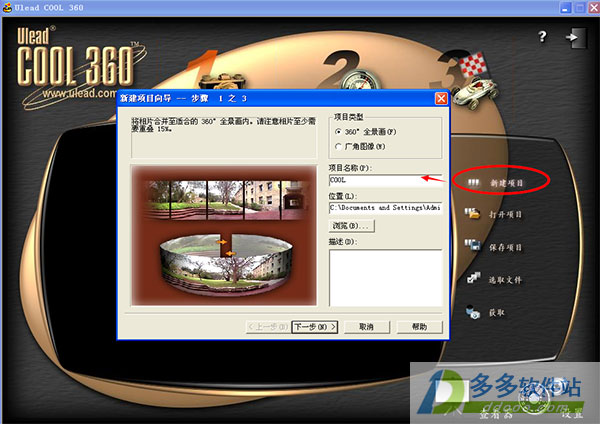600x424 pixels.
Task: Click the 获取 camera icon
Action: click(473, 311)
